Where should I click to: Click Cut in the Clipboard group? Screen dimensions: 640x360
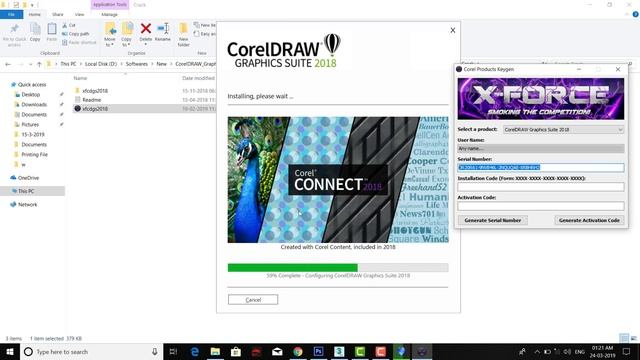pyautogui.click(x=69, y=25)
